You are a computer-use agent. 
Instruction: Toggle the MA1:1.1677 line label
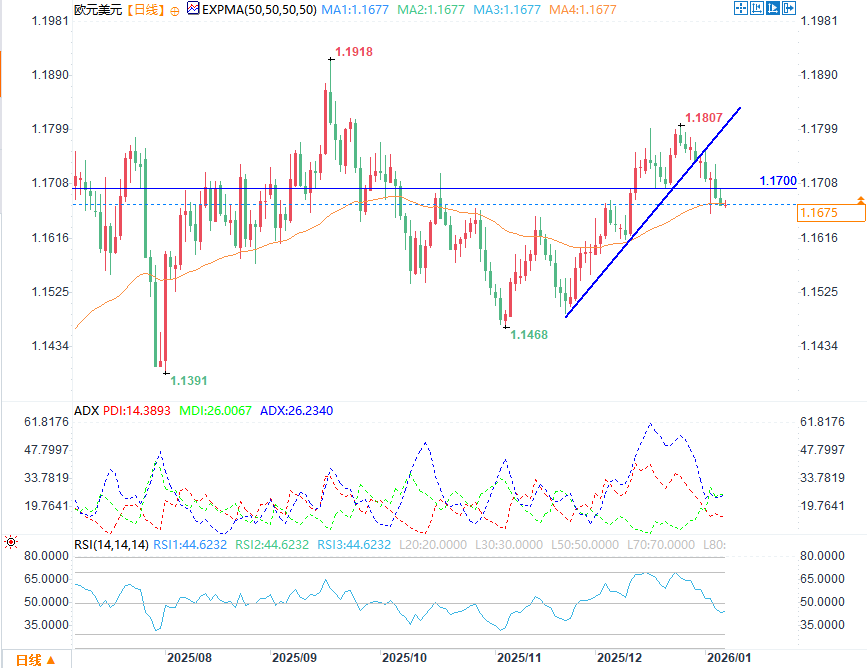pos(355,9)
